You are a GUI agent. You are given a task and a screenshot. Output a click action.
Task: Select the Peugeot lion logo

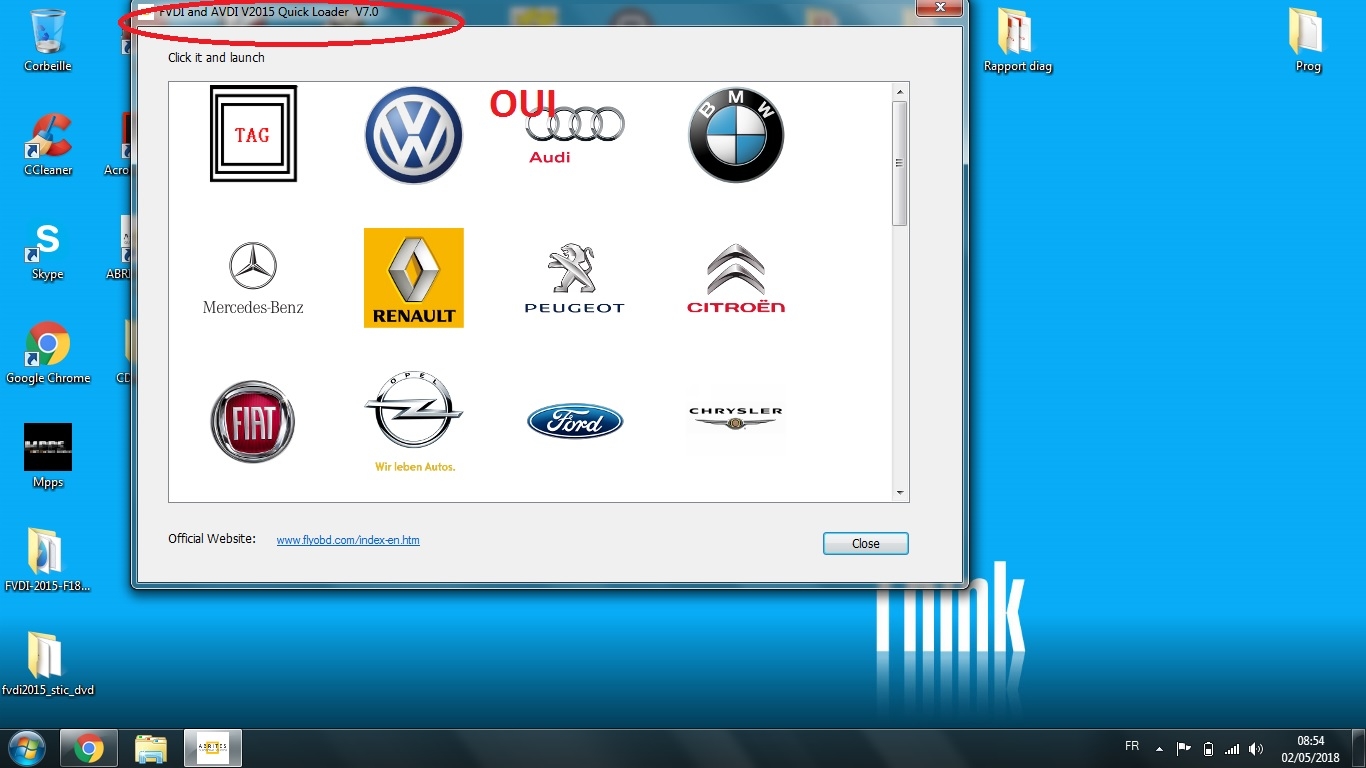(574, 278)
